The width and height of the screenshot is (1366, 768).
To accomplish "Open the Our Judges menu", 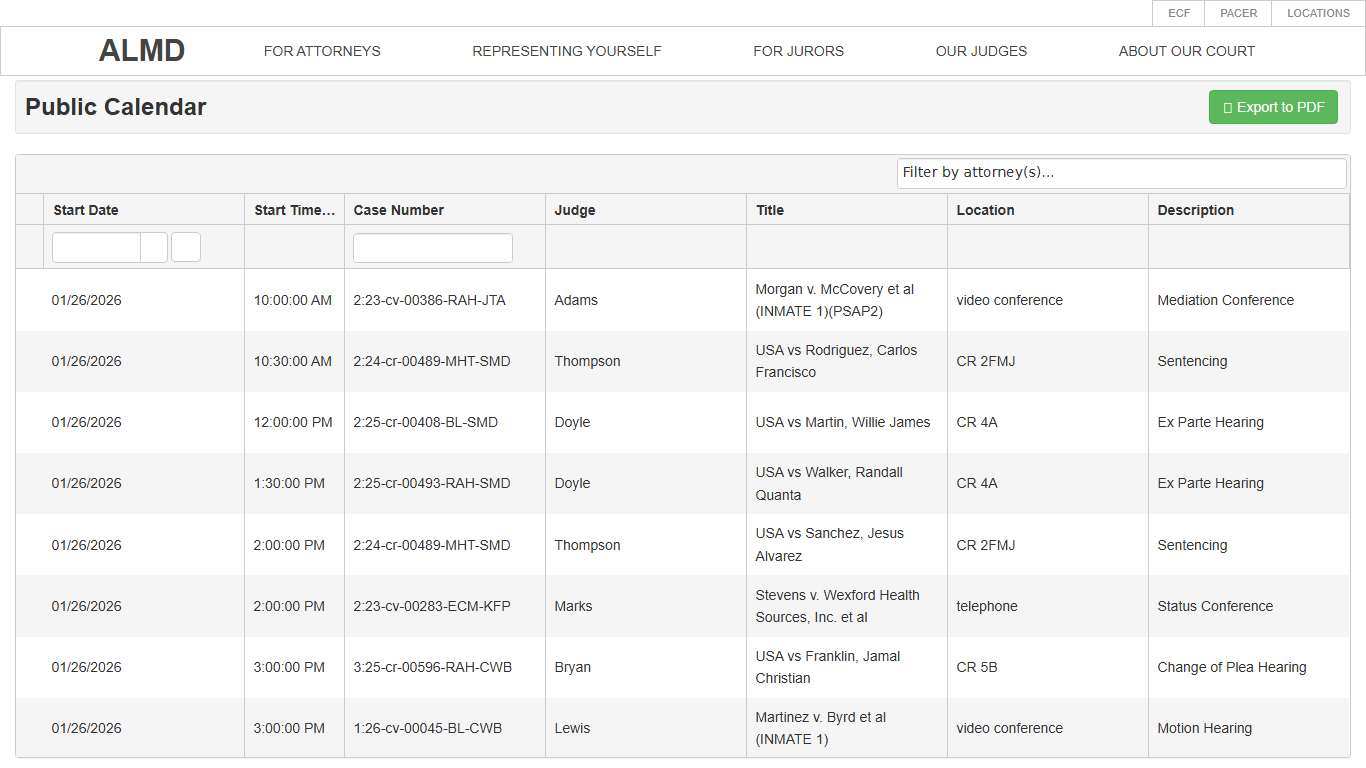I will 980,51.
